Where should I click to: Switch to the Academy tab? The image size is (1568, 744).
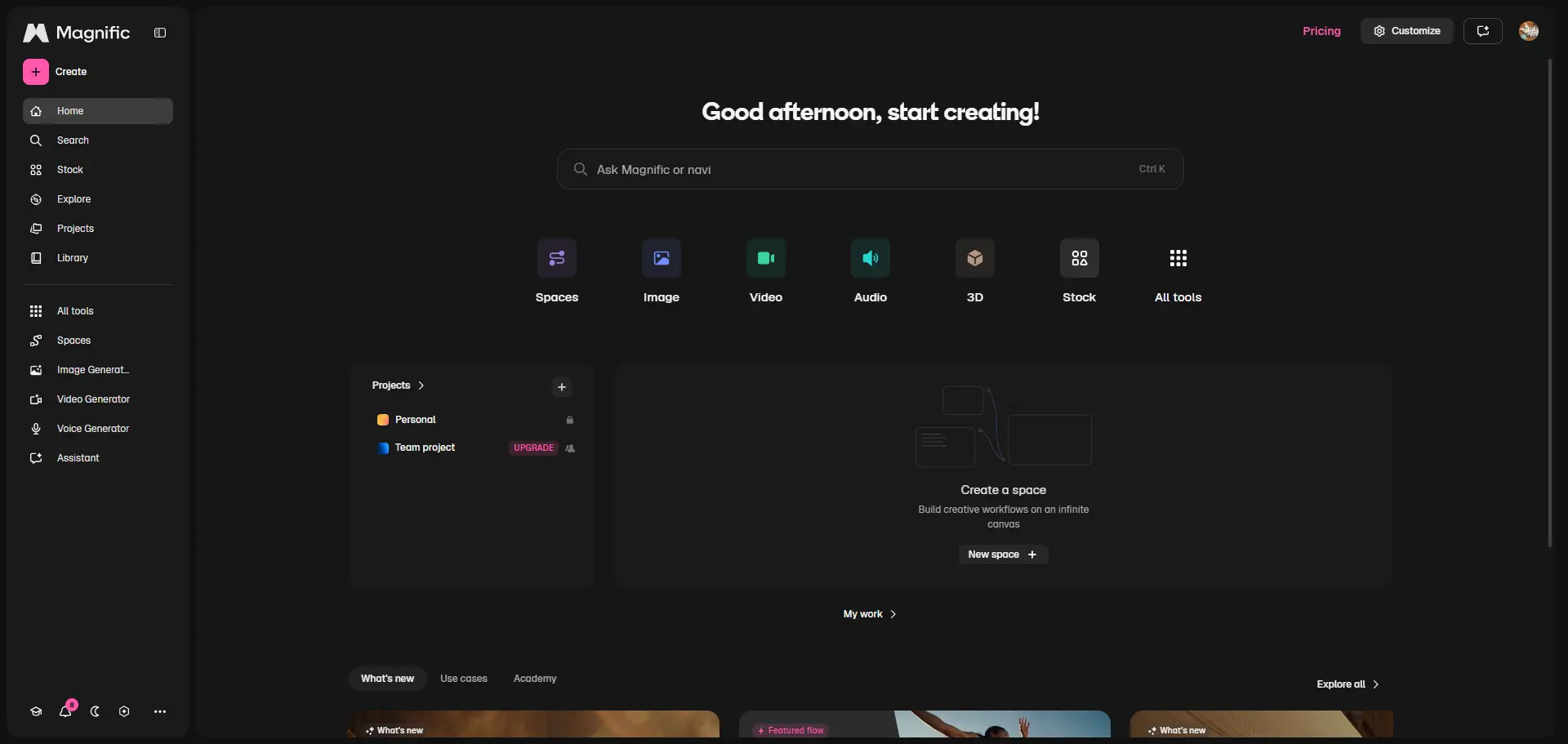[x=535, y=679]
